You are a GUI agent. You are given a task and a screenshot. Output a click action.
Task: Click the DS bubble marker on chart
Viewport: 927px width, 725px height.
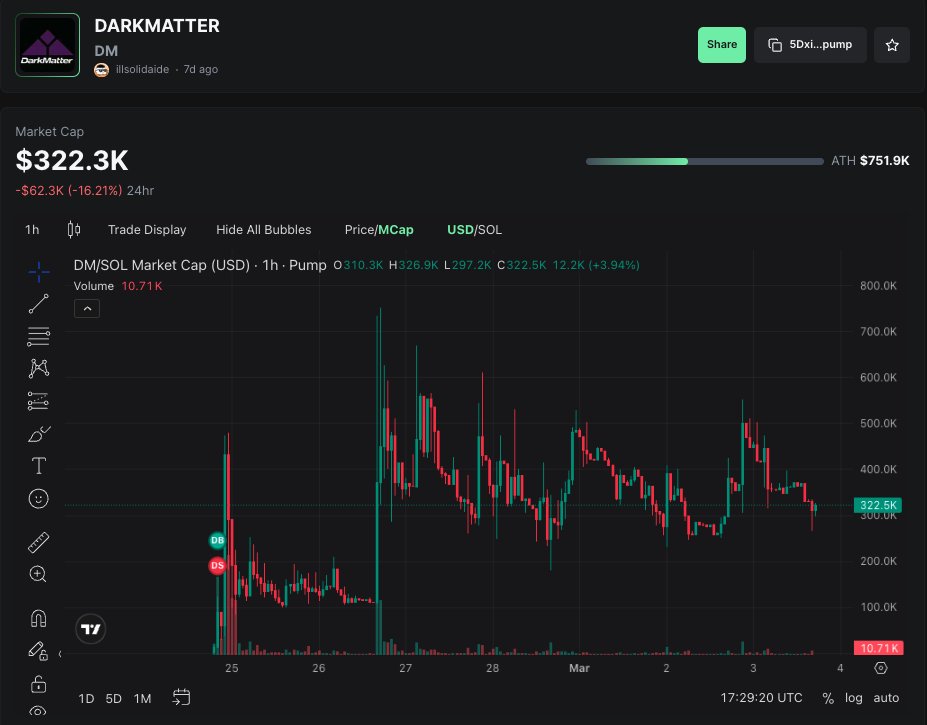[x=218, y=565]
